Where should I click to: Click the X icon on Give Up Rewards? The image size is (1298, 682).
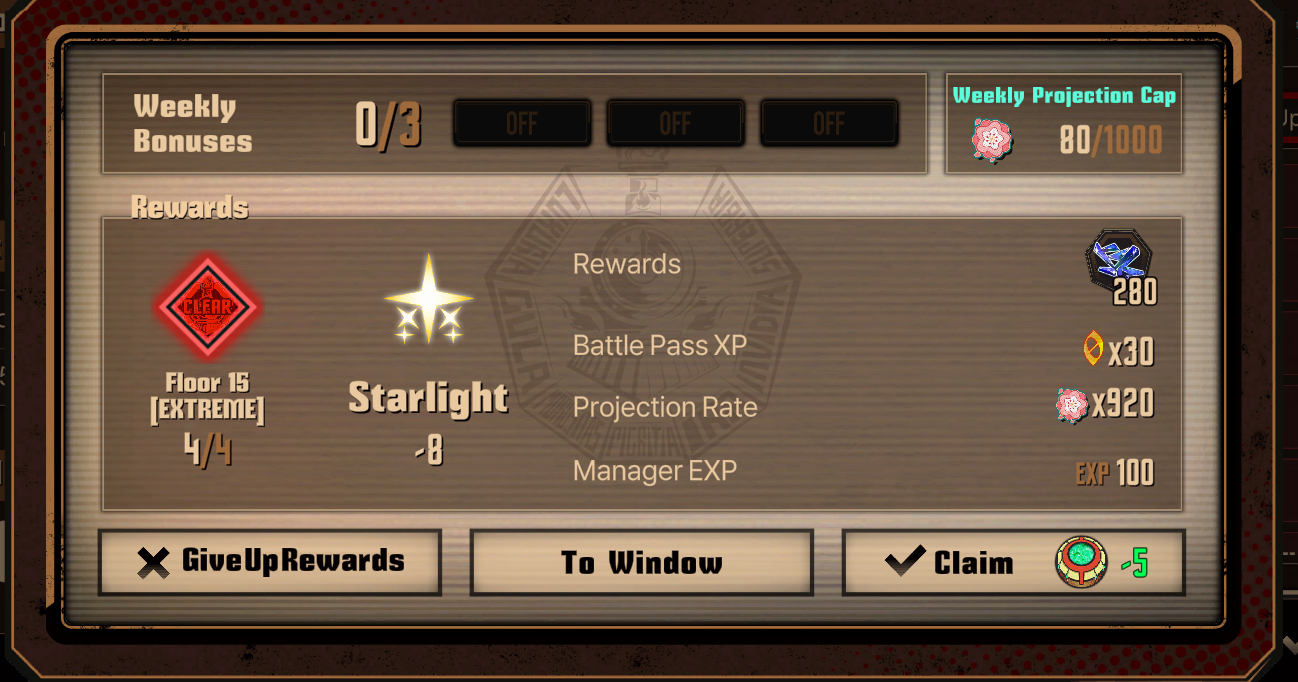click(x=154, y=562)
